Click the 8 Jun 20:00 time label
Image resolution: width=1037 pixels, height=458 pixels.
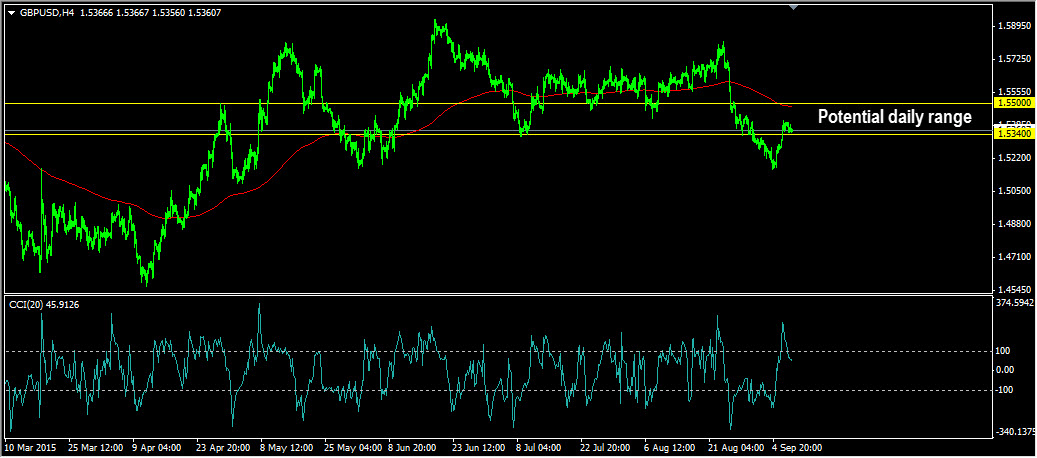pos(413,447)
